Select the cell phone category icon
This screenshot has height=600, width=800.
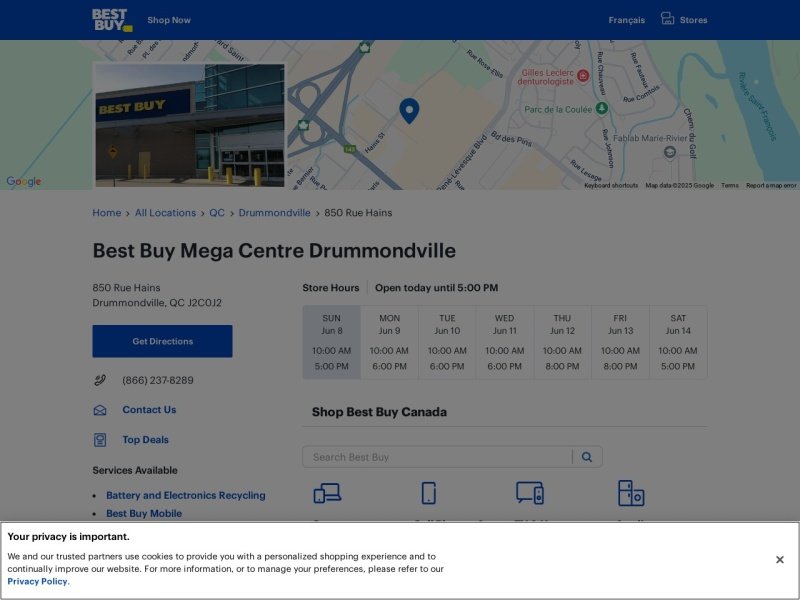point(429,493)
